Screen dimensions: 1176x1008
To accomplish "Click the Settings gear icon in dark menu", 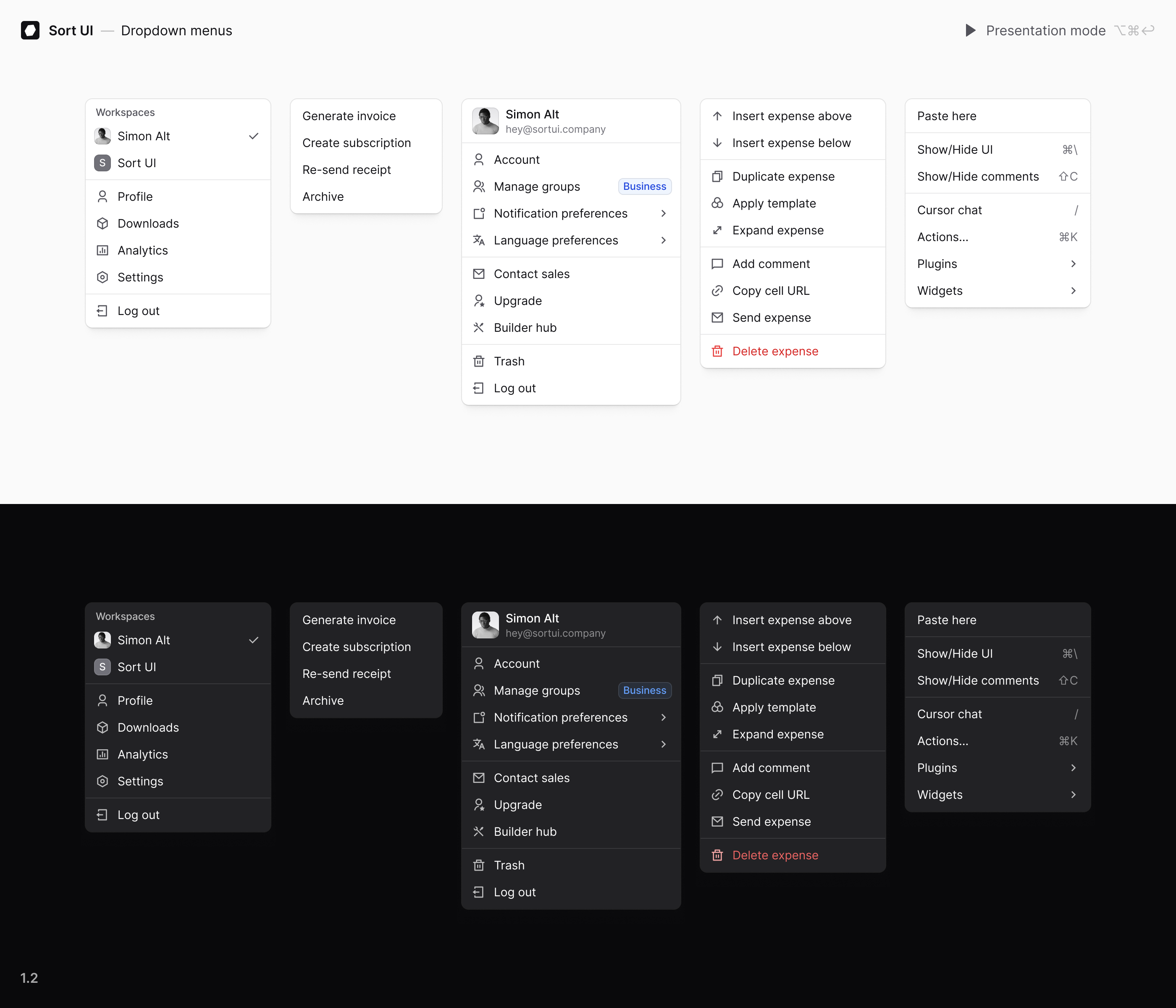I will 102,781.
